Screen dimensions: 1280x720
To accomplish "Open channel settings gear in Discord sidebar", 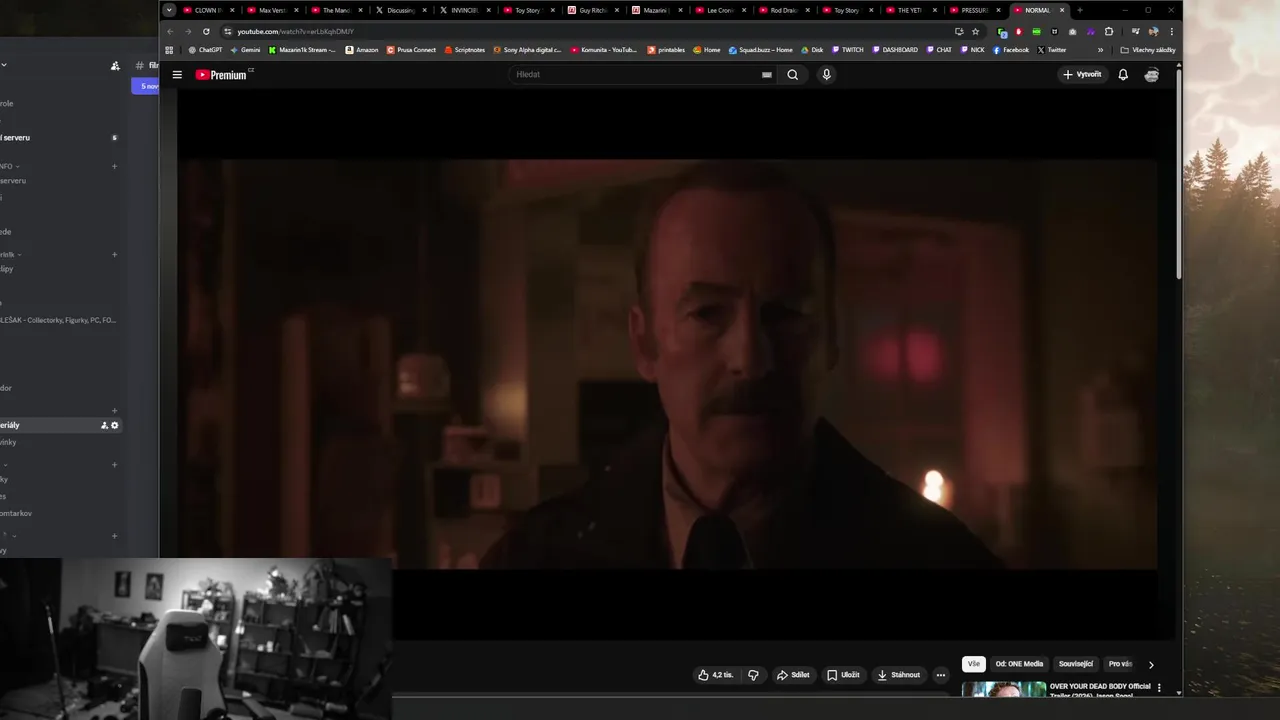I will pos(115,425).
